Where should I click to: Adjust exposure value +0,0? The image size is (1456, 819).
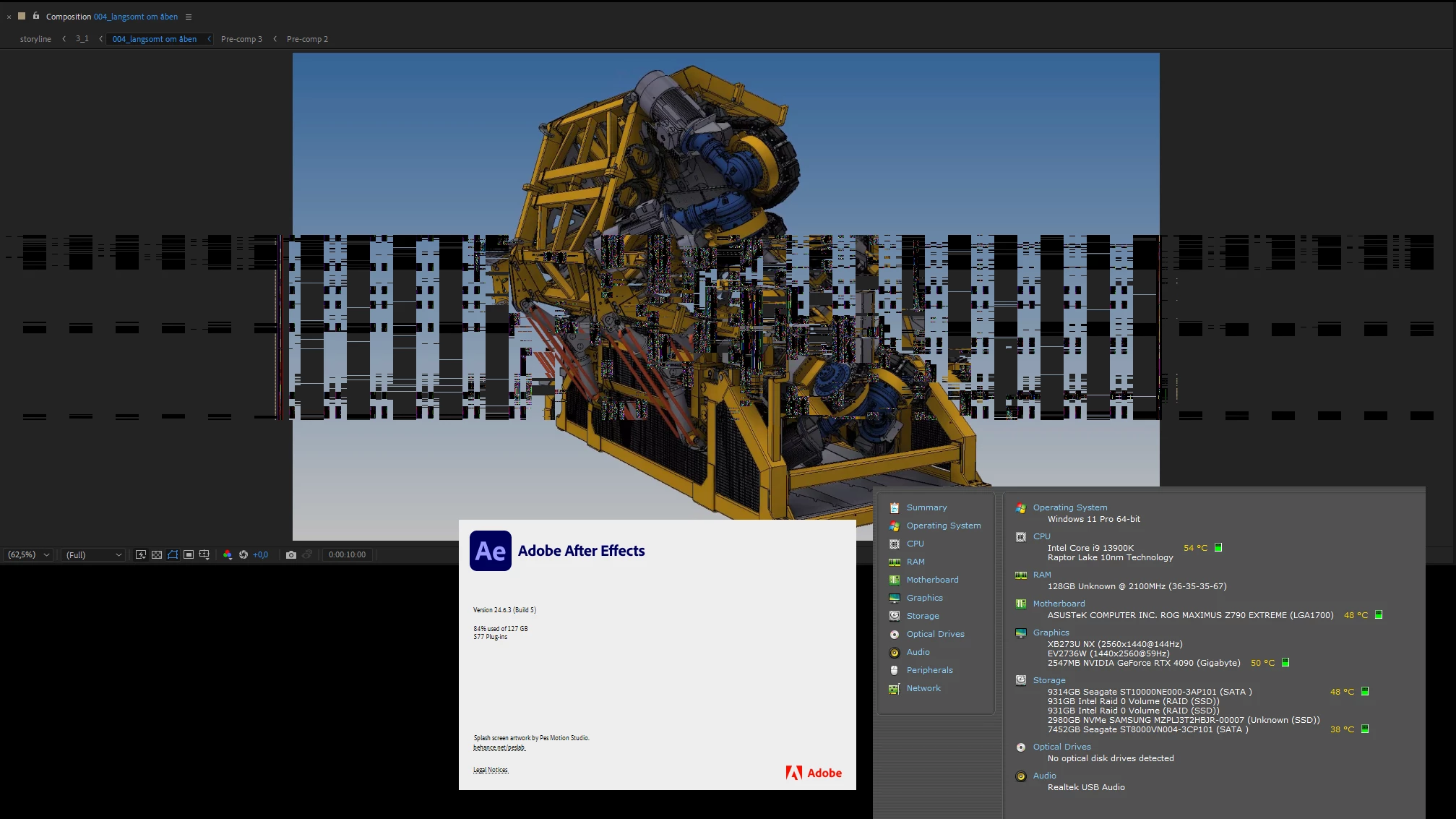coord(260,554)
